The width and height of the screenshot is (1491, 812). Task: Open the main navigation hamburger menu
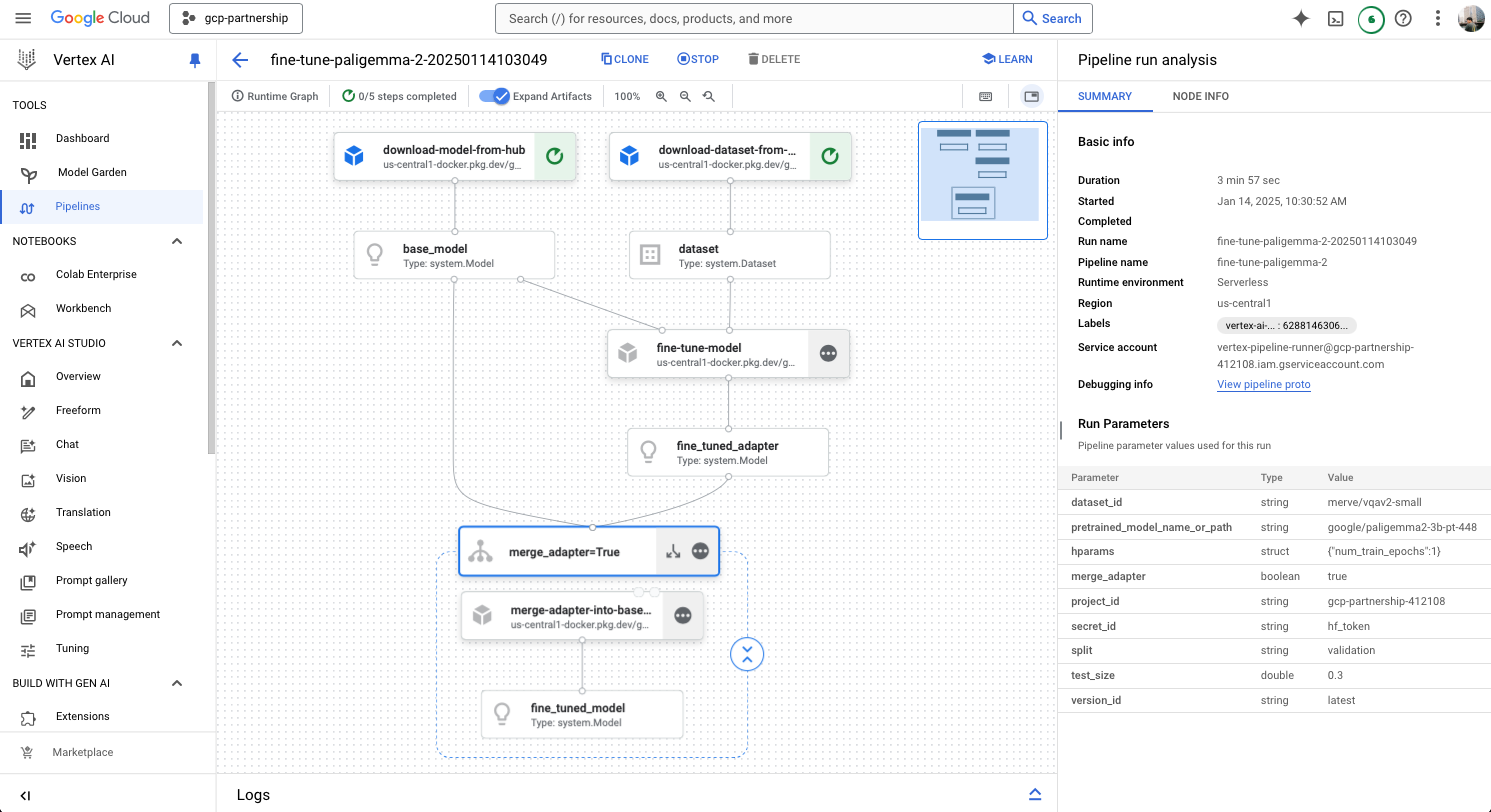pyautogui.click(x=24, y=18)
